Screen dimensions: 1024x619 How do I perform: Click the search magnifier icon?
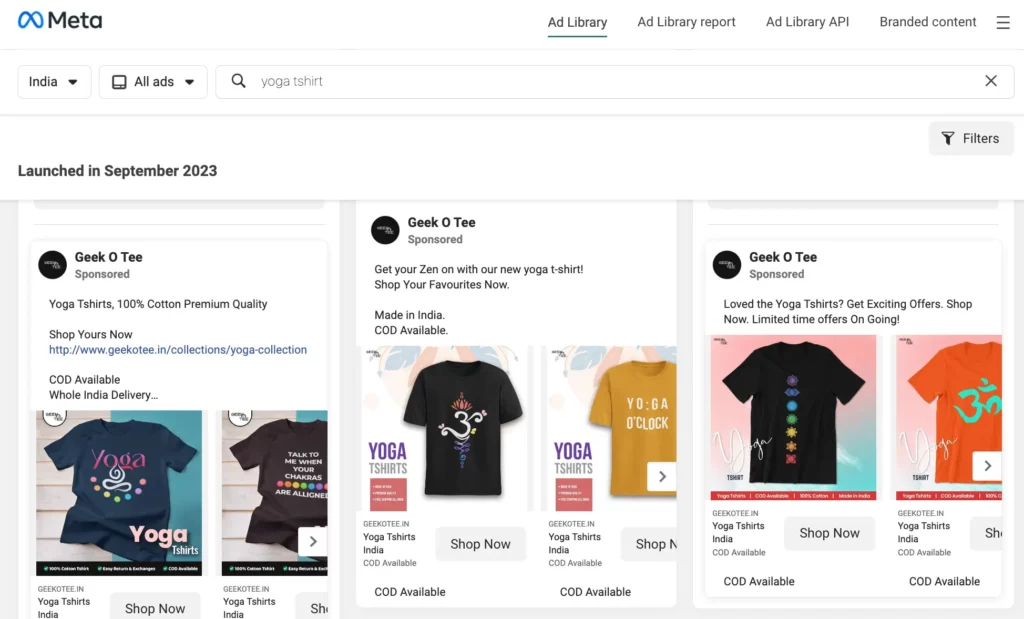click(238, 81)
